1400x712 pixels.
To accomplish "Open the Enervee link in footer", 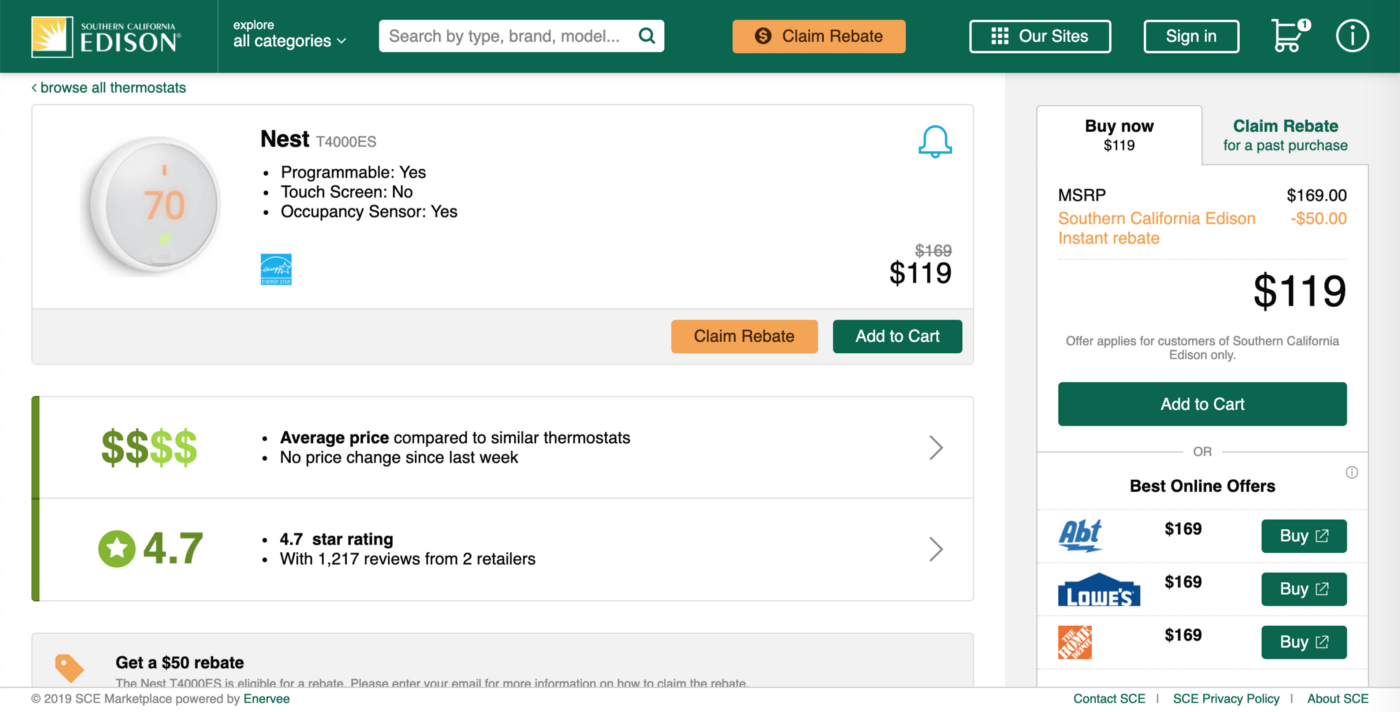I will click(x=266, y=699).
